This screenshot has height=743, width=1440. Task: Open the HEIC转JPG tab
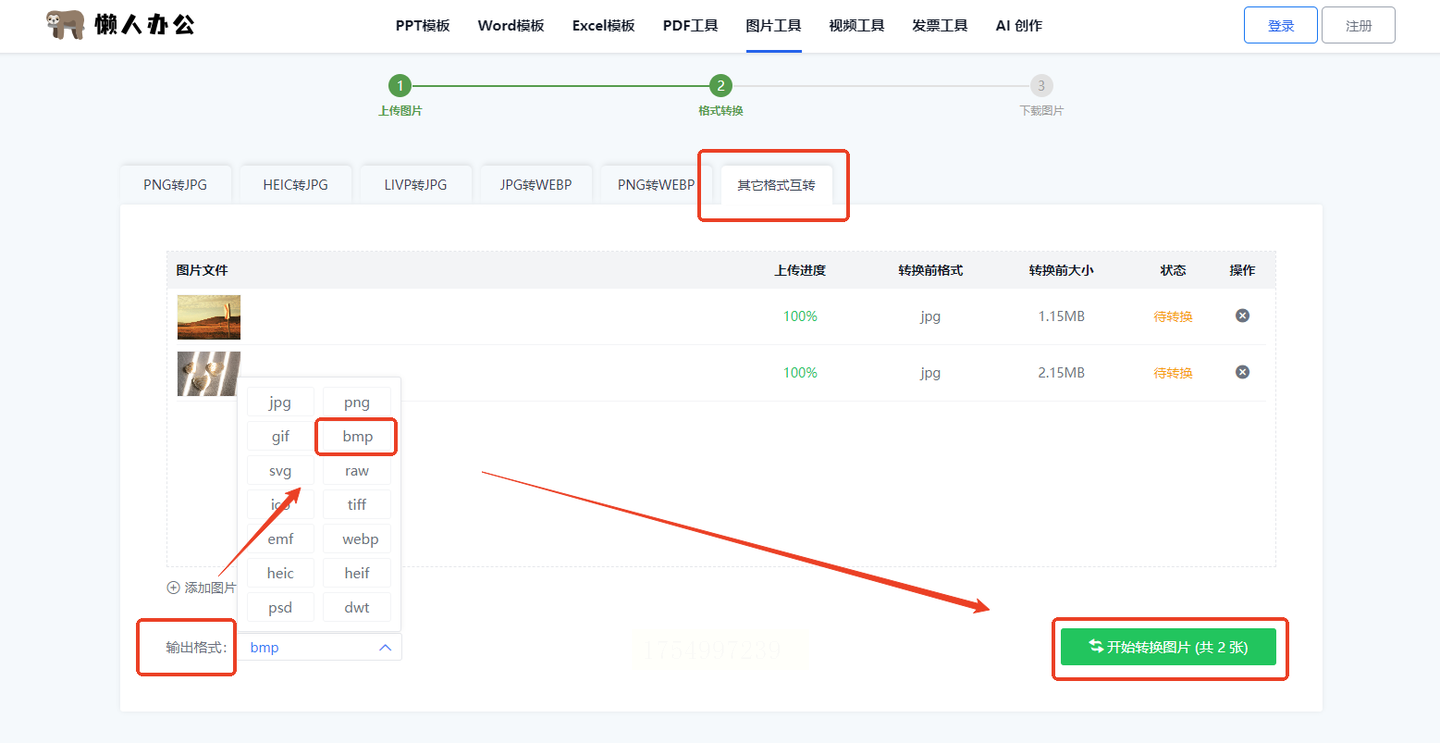[295, 184]
